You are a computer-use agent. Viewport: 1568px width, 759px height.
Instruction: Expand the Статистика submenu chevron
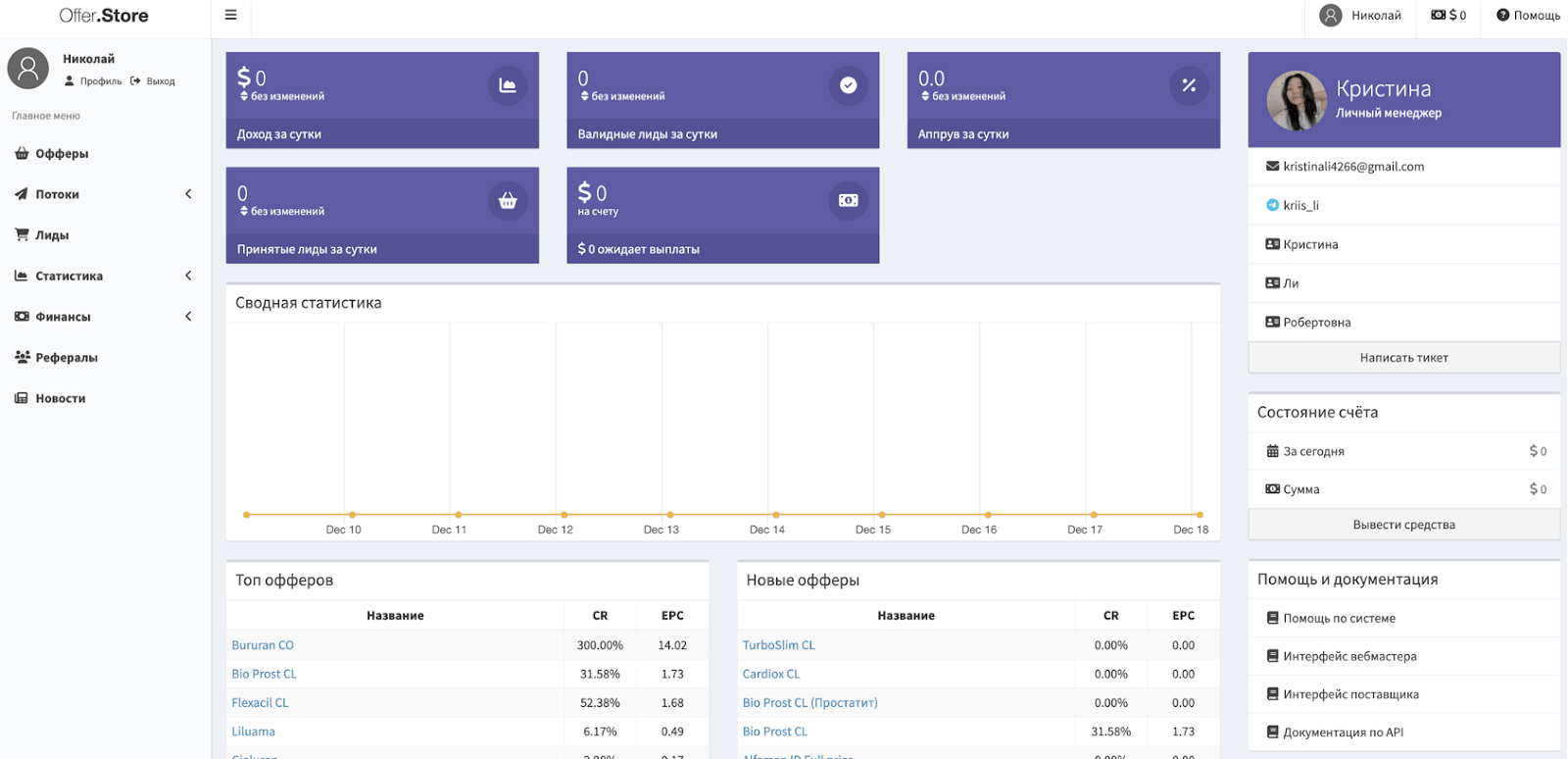[x=188, y=276]
